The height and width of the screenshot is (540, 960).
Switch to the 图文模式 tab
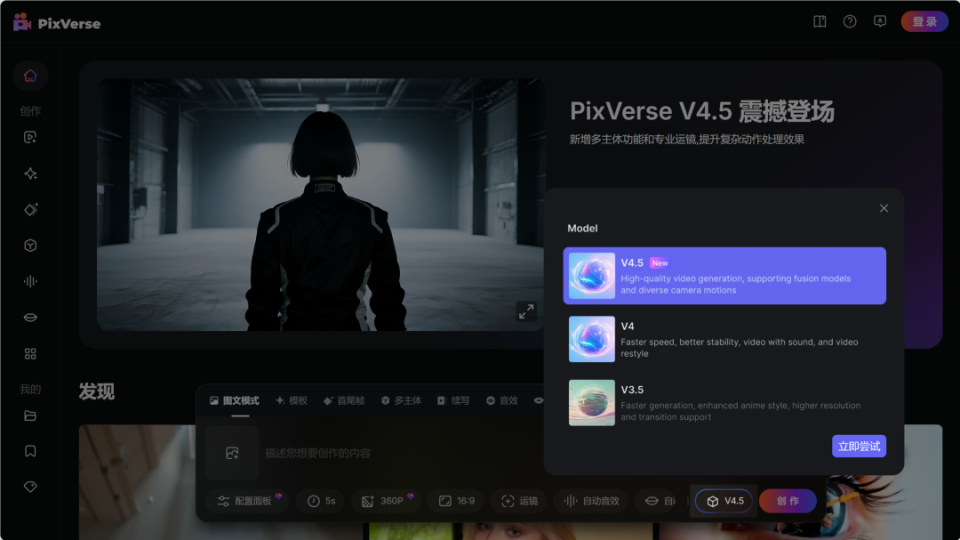(235, 401)
